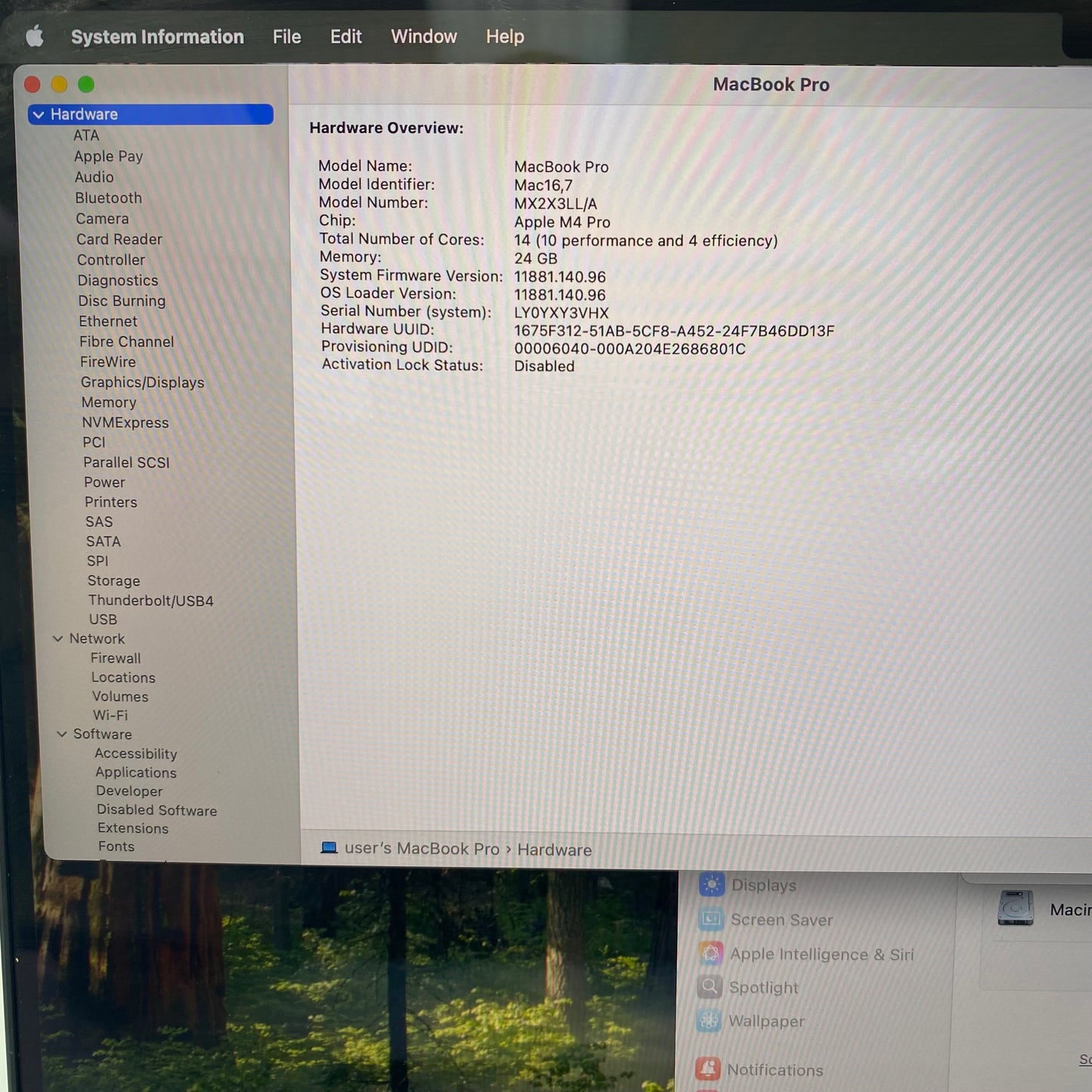Select Developer under Software

click(x=129, y=791)
